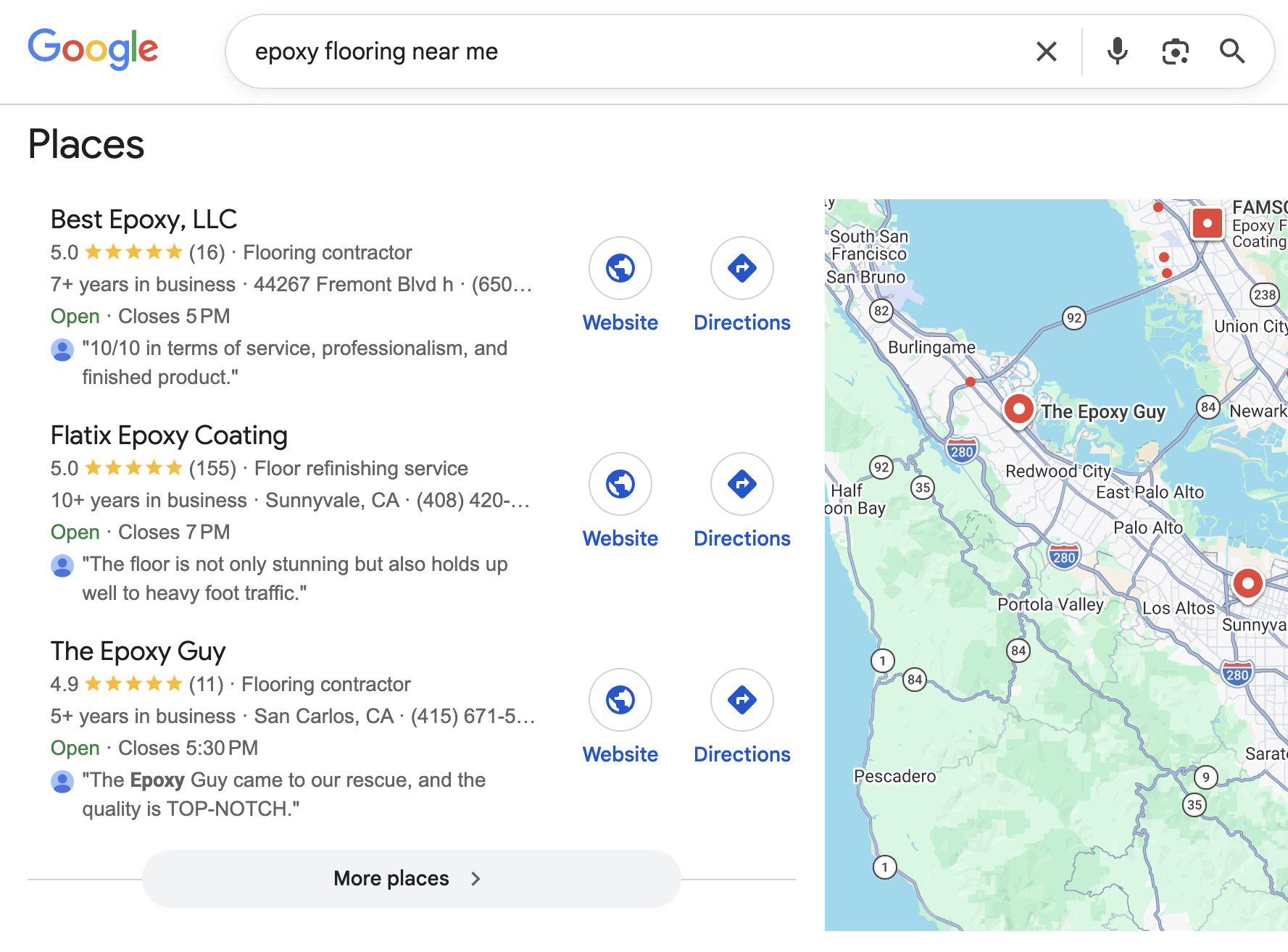Click the Directions icon for Flatix Epoxy Coating
The image size is (1288, 952).
pos(741,483)
